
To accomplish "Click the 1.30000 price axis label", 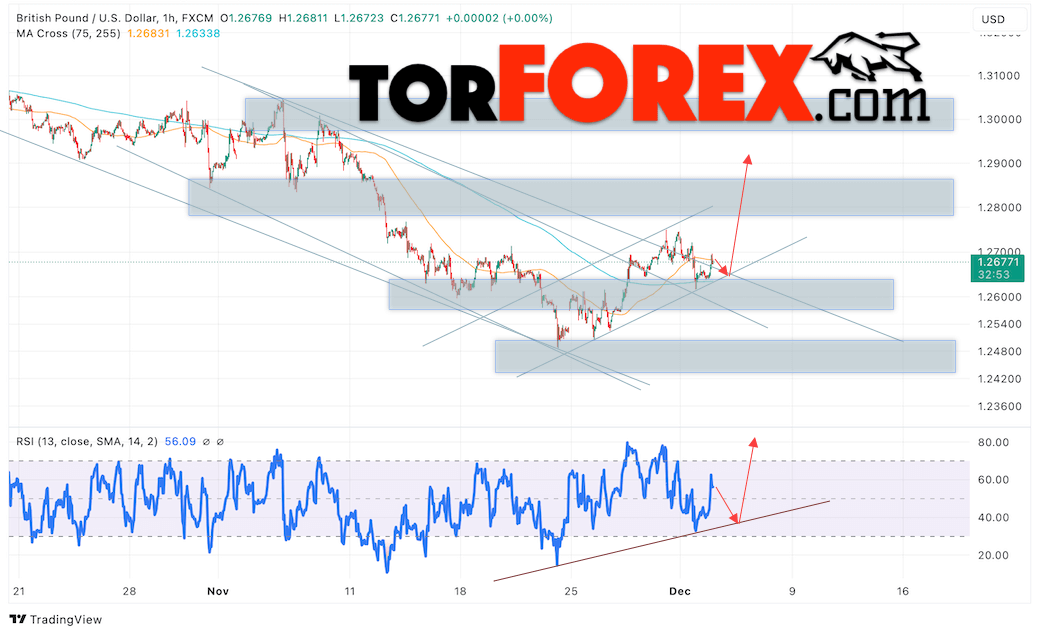I will (x=999, y=119).
